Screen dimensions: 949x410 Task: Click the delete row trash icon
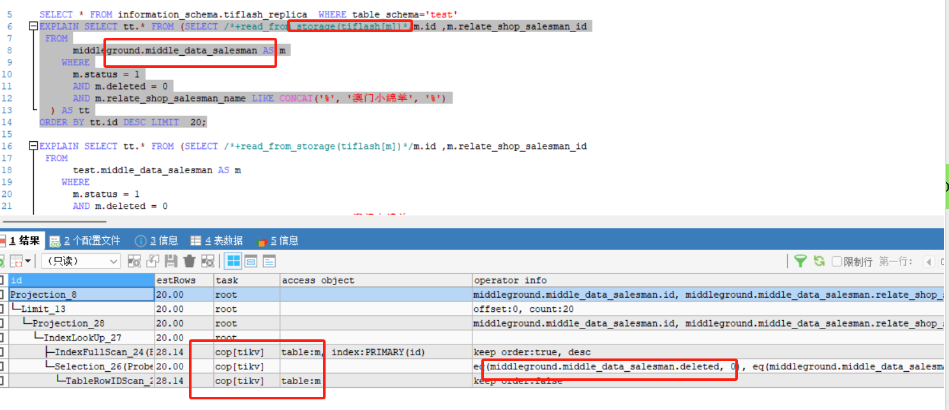click(189, 261)
